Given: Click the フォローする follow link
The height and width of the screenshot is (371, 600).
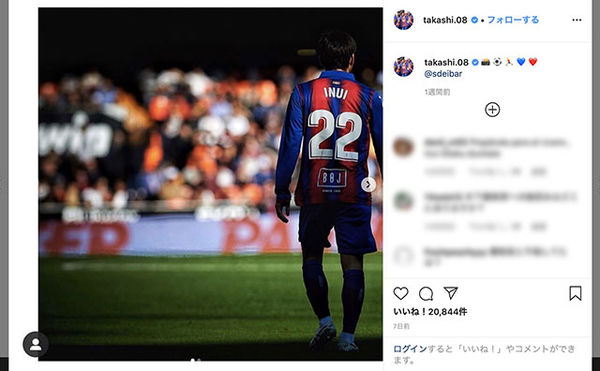Looking at the screenshot, I should tap(513, 20).
